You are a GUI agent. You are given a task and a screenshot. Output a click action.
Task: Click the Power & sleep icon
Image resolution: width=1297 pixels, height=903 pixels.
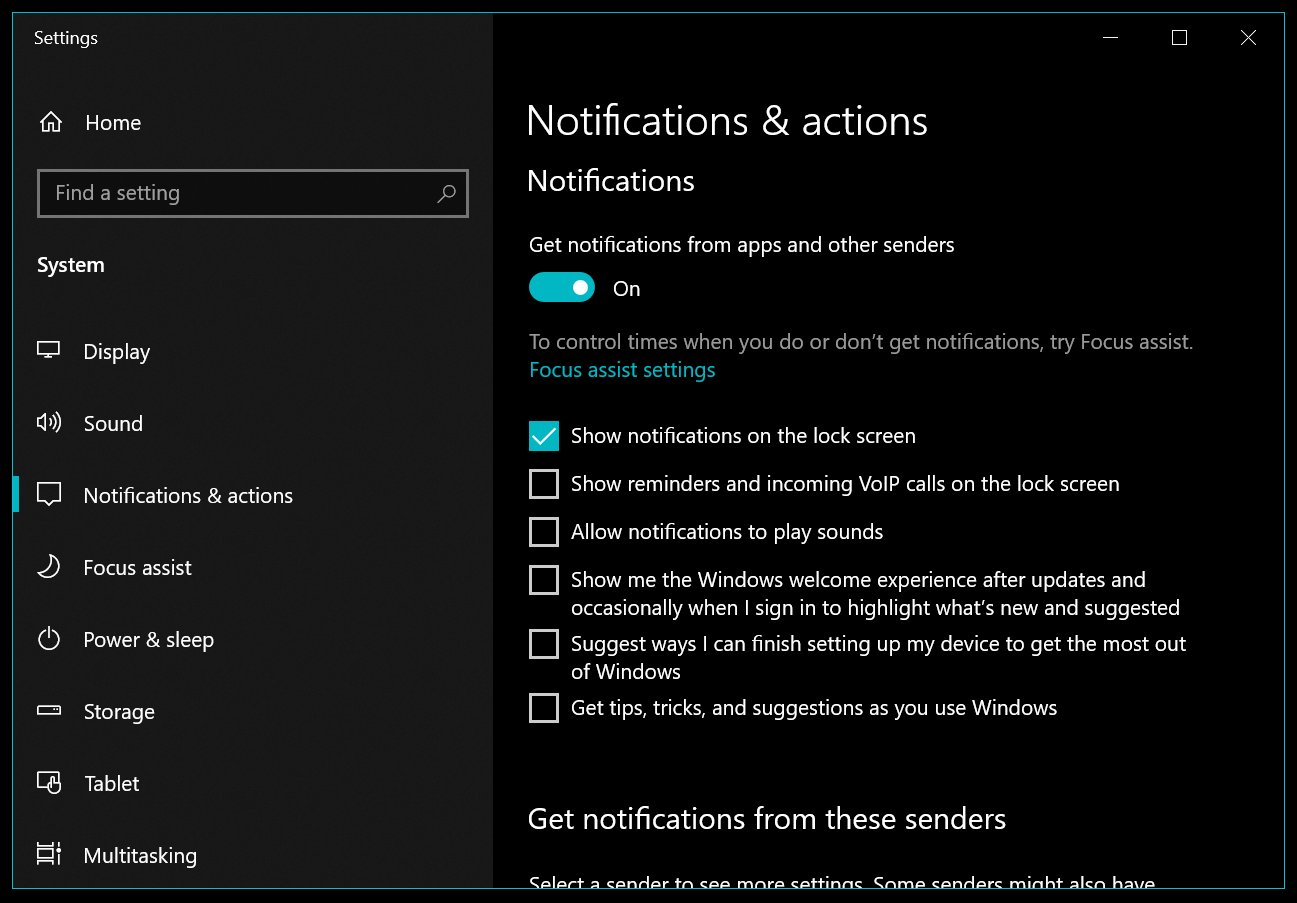[49, 639]
